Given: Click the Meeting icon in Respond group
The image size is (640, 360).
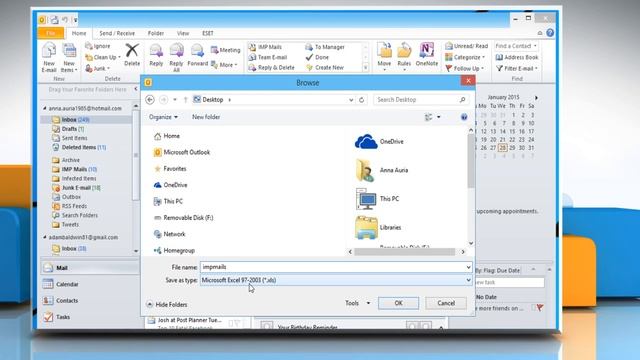Looking at the screenshot, I should [x=215, y=50].
